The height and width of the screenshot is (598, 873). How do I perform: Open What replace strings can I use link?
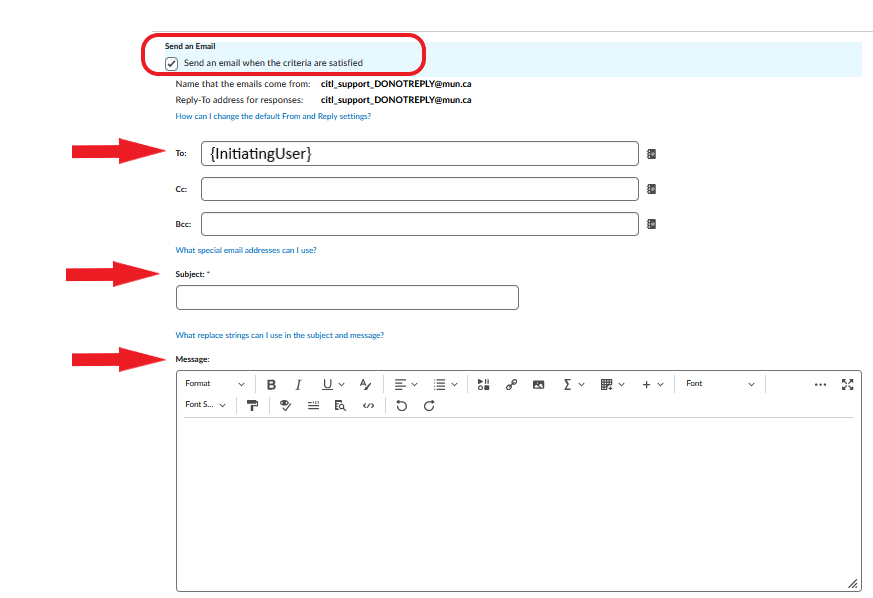[279, 335]
